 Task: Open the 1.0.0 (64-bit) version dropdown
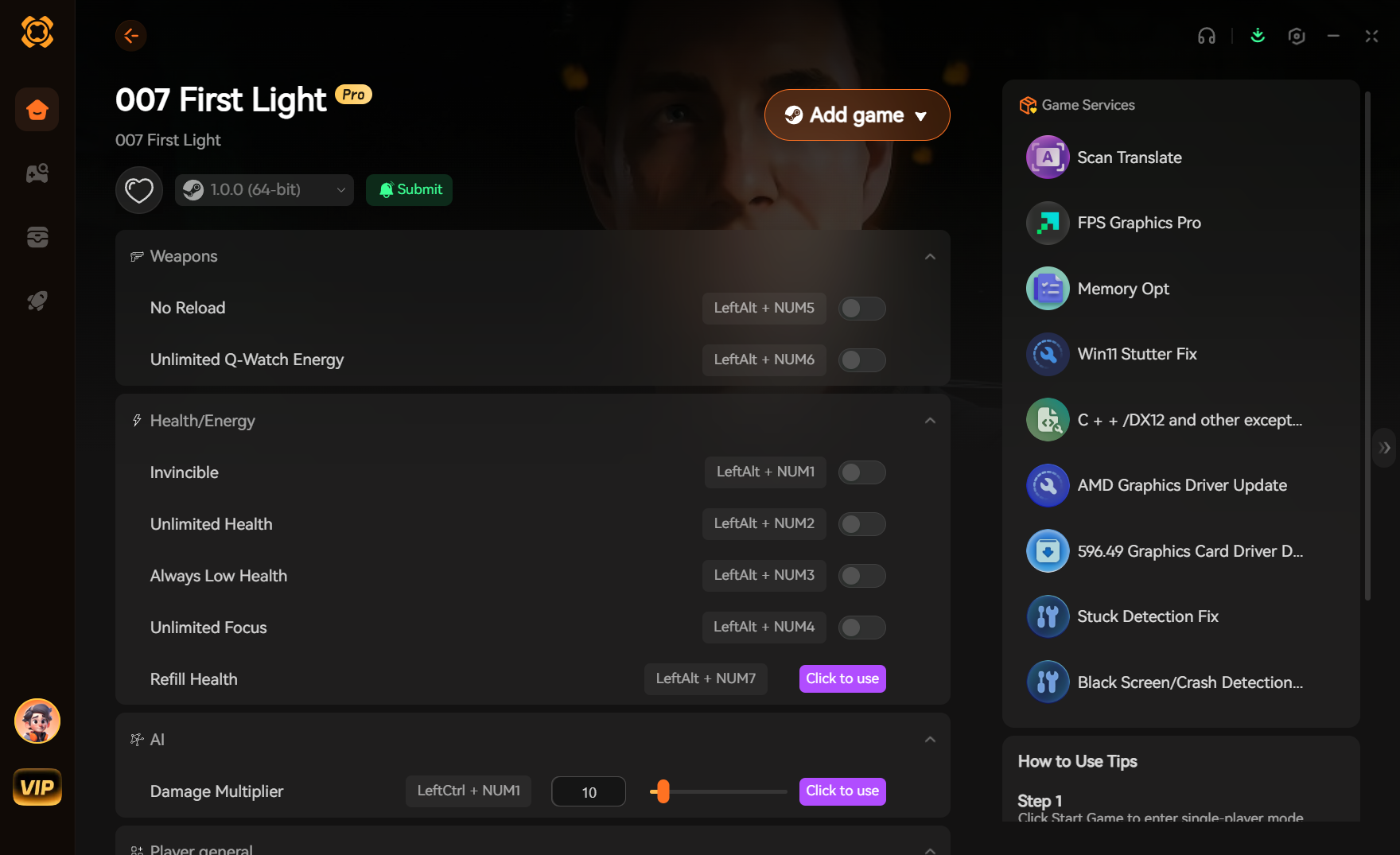click(264, 190)
